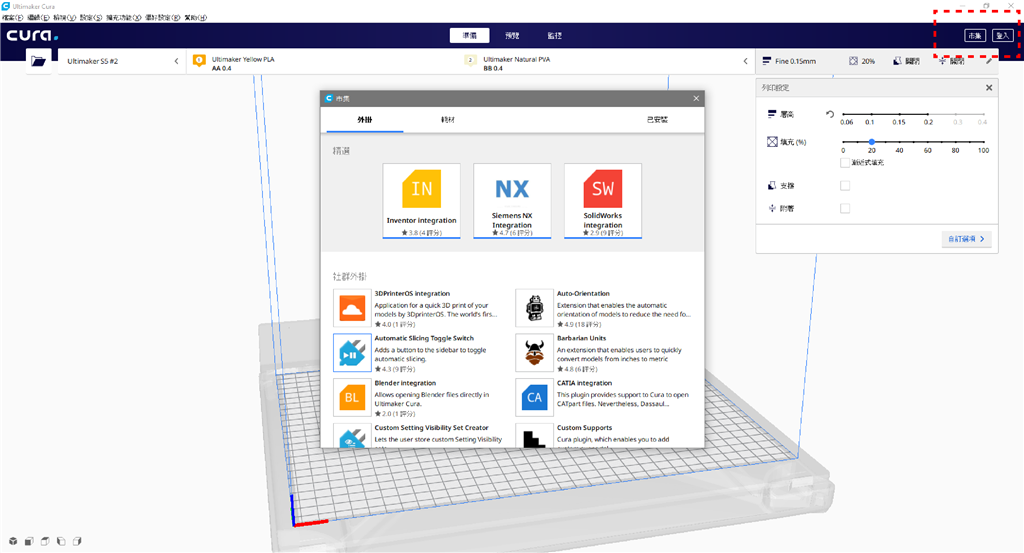Click the 3DPrinterOS Integration cloud icon
The height and width of the screenshot is (553, 1024).
351,308
